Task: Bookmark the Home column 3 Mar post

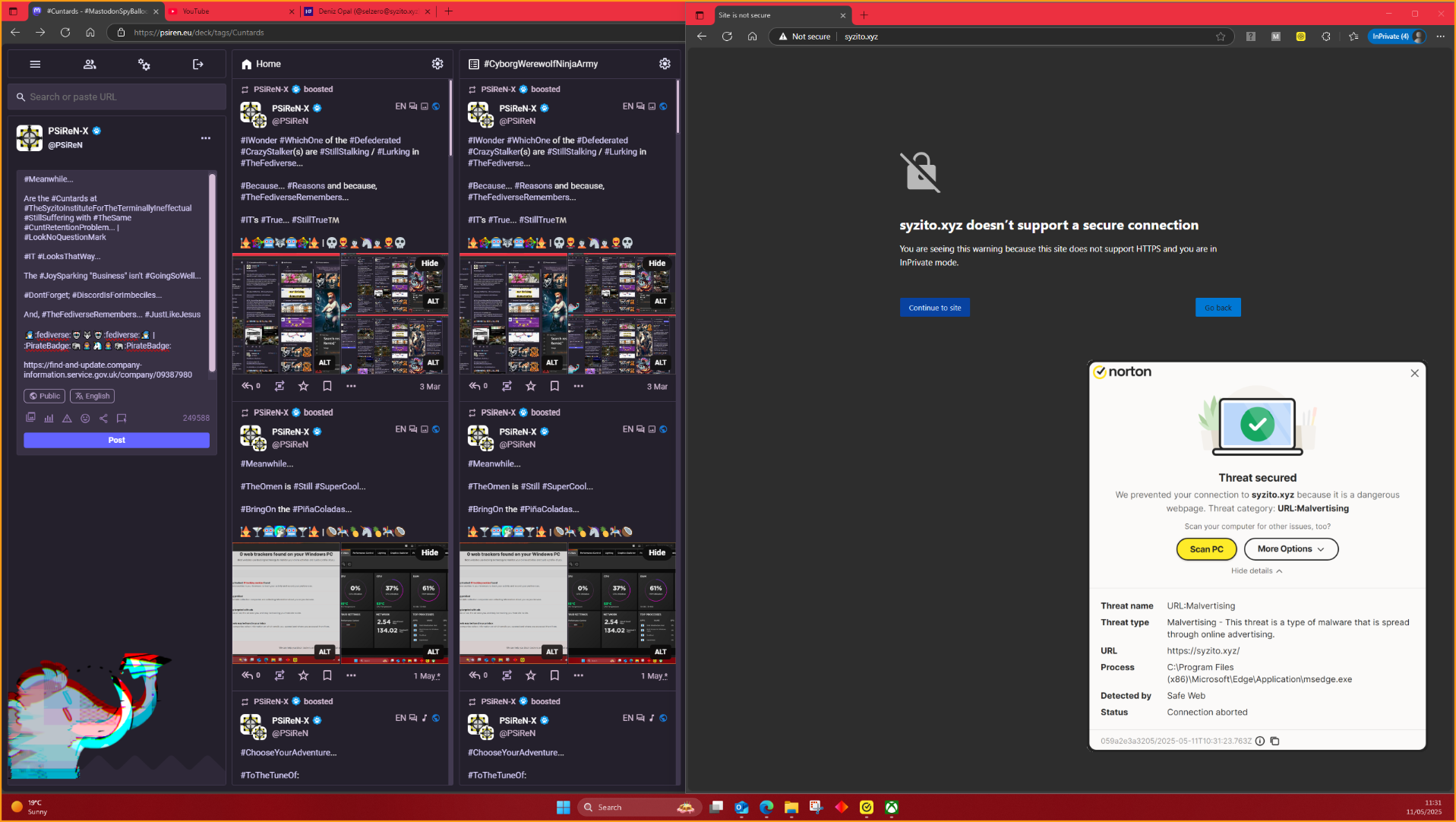Action: coord(327,386)
